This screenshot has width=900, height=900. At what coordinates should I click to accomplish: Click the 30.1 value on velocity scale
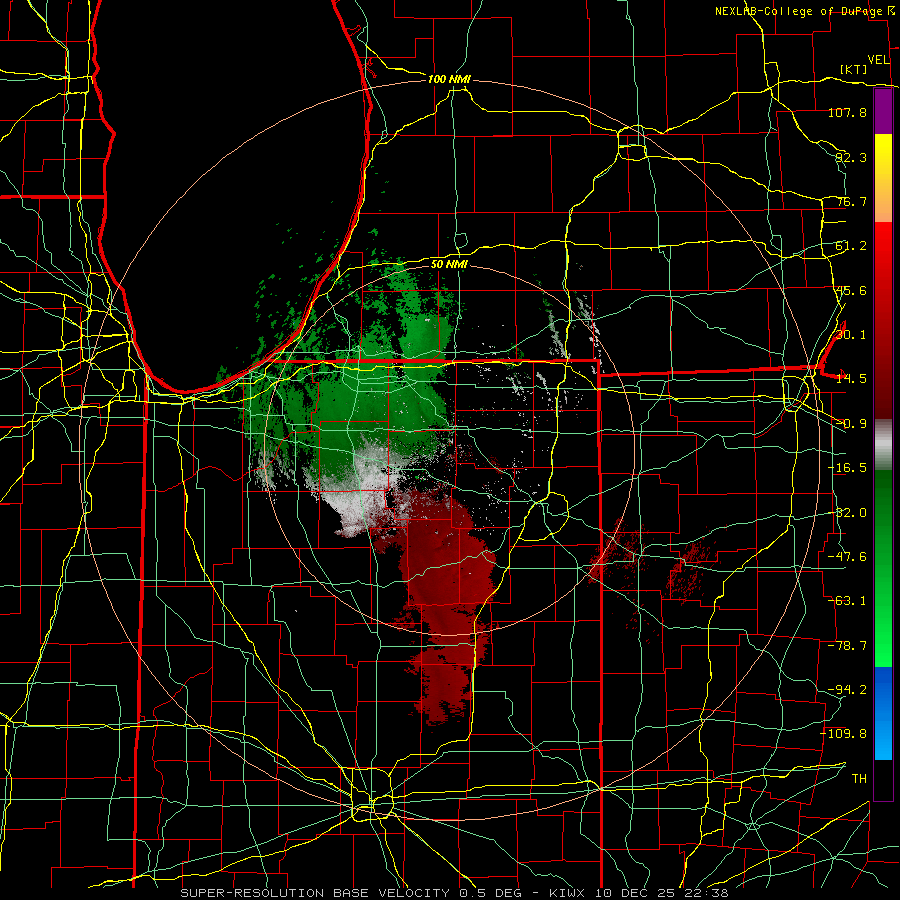tap(851, 335)
